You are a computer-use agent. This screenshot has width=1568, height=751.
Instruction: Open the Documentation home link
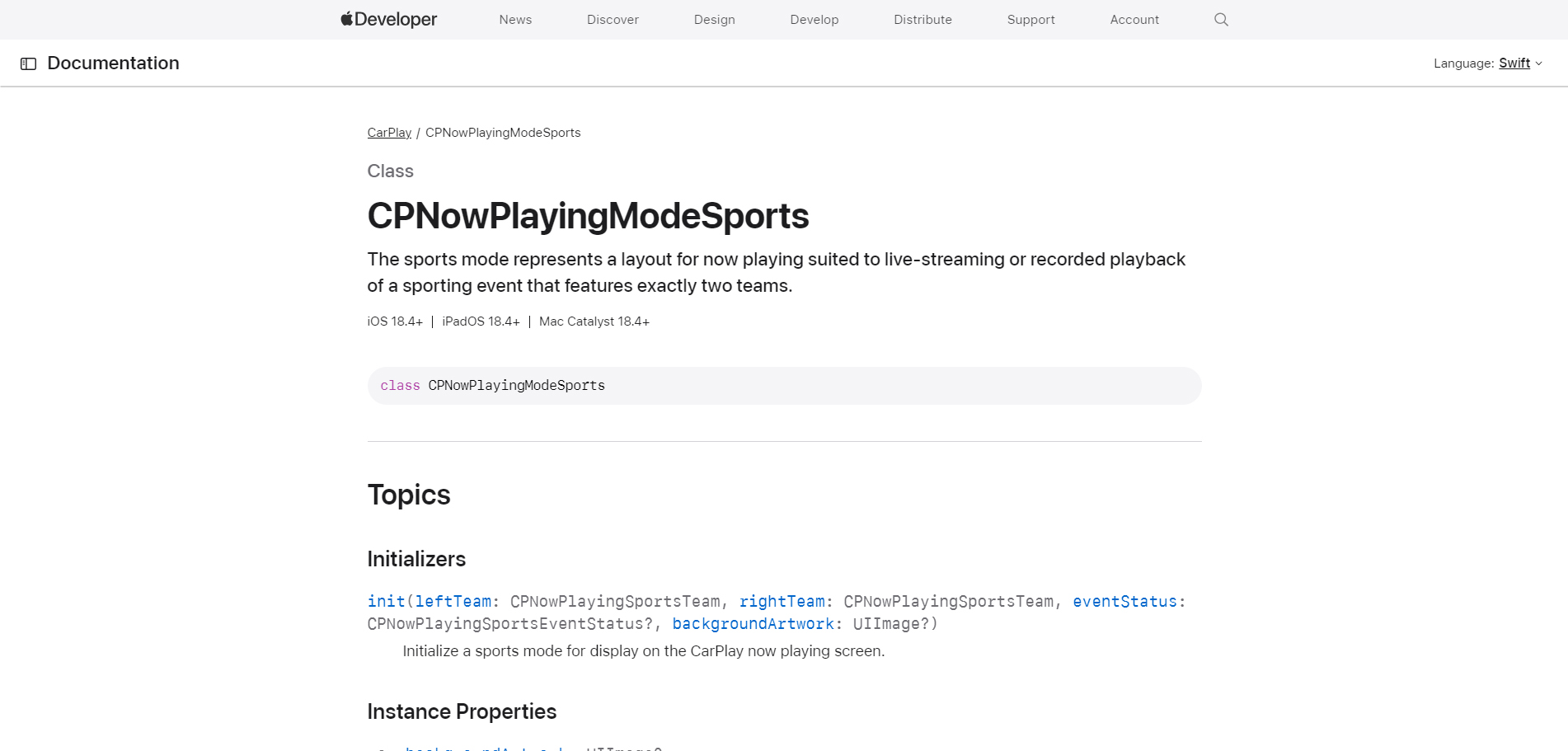click(x=113, y=63)
